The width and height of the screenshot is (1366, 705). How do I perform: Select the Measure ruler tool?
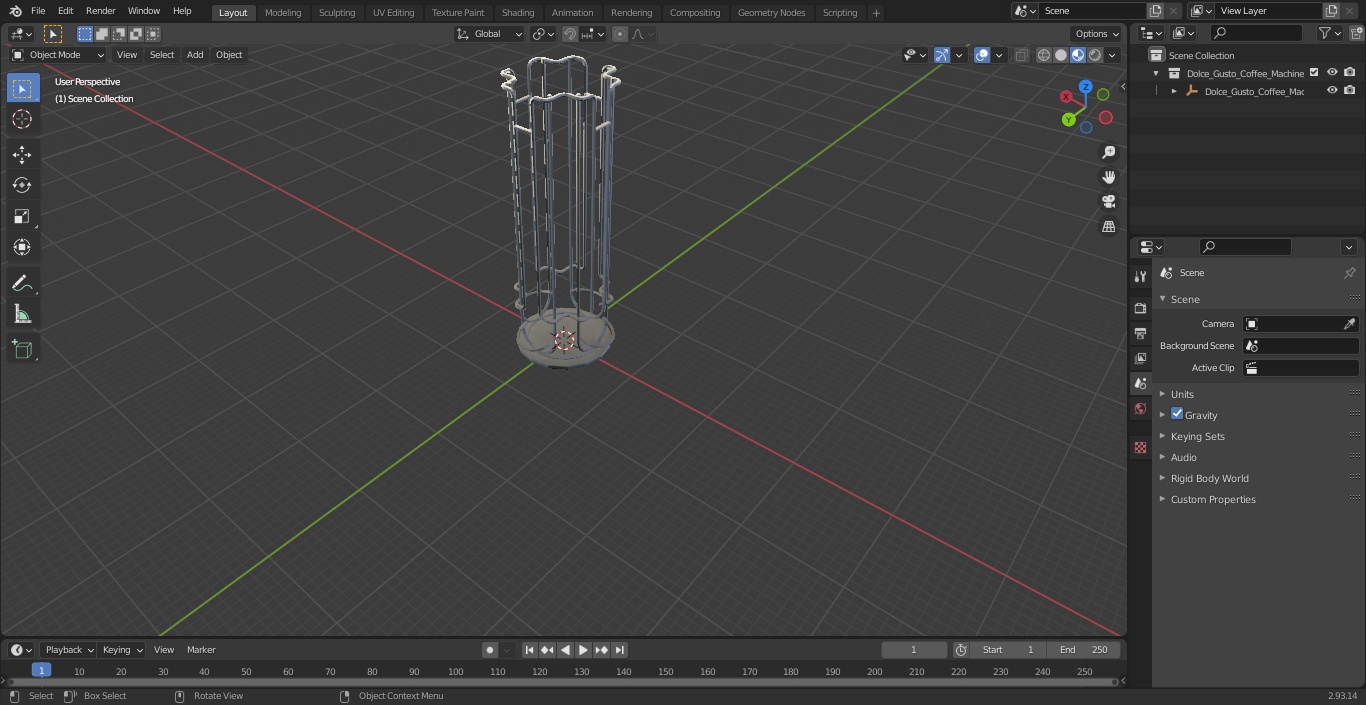coord(22,315)
